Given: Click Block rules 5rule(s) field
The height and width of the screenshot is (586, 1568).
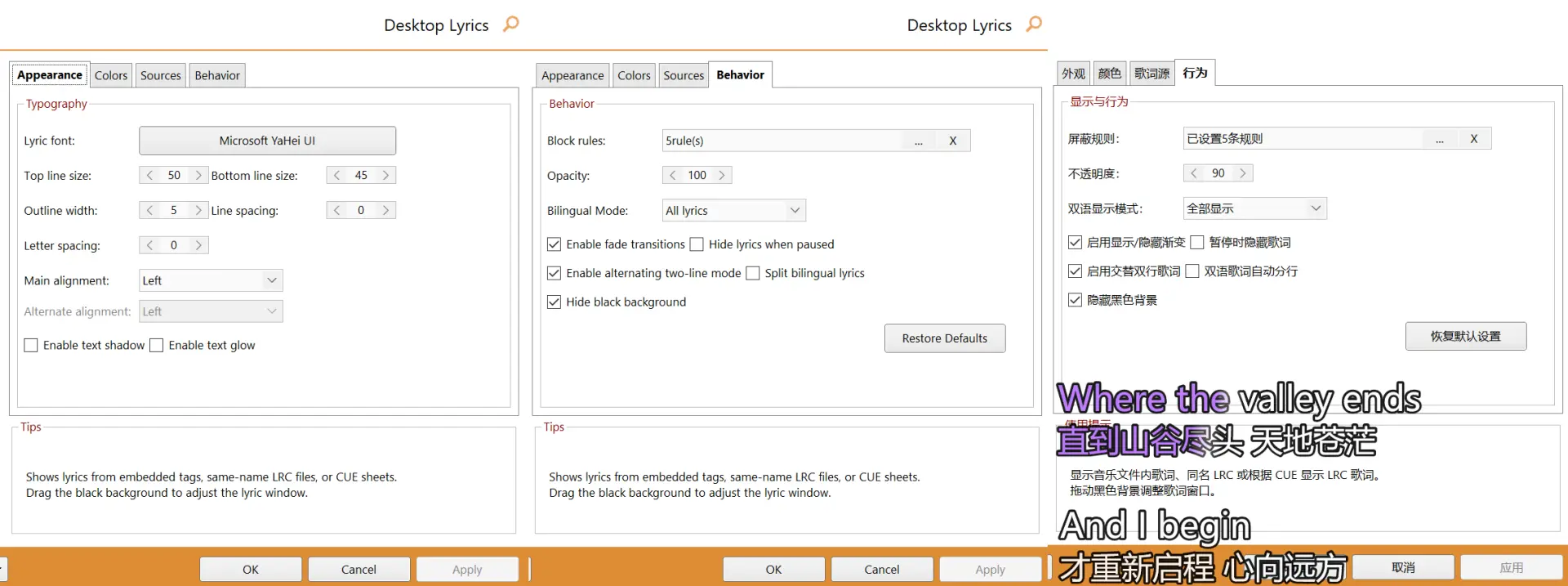Looking at the screenshot, I should (782, 141).
